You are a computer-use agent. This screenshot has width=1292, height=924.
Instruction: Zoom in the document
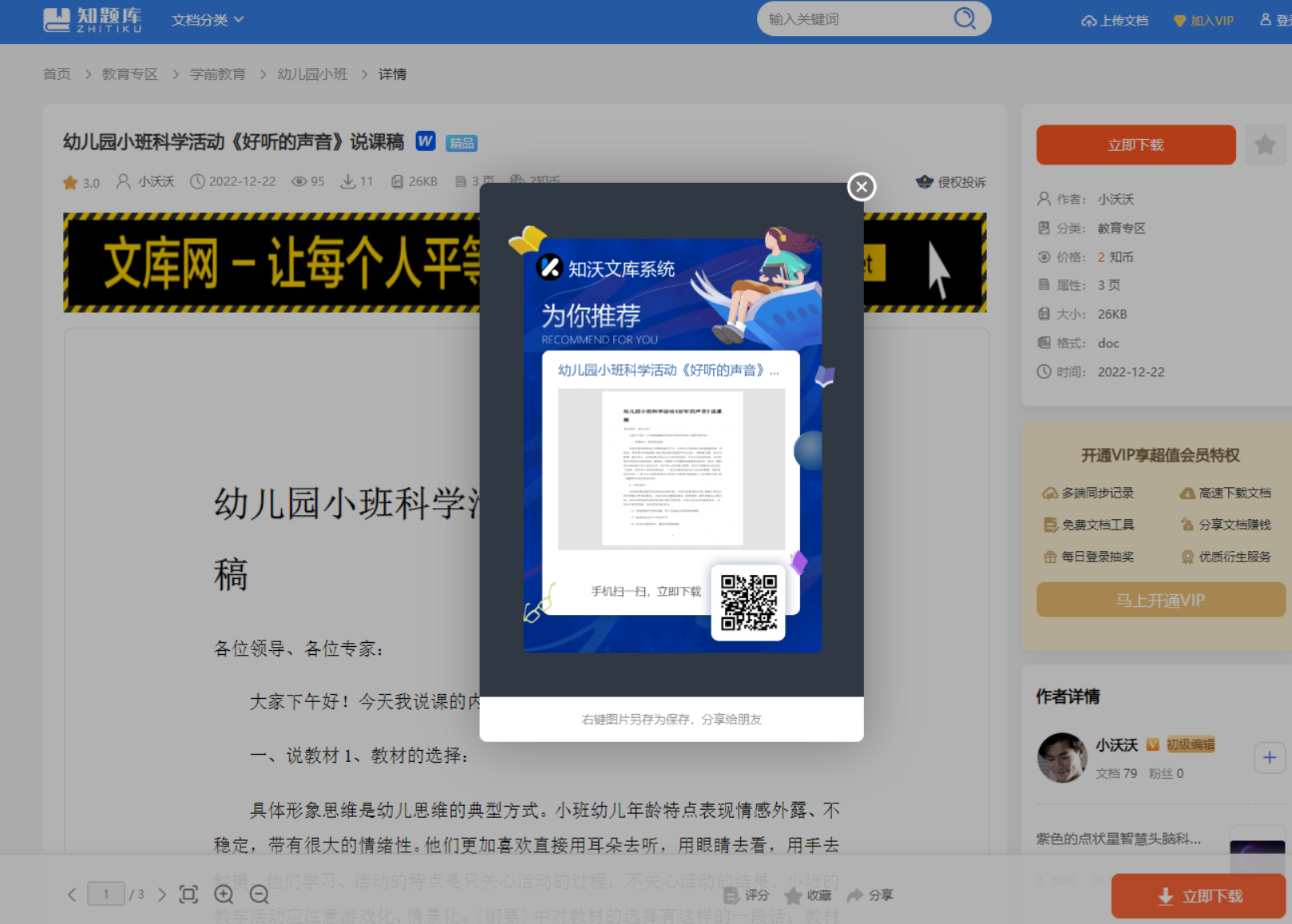coord(224,894)
